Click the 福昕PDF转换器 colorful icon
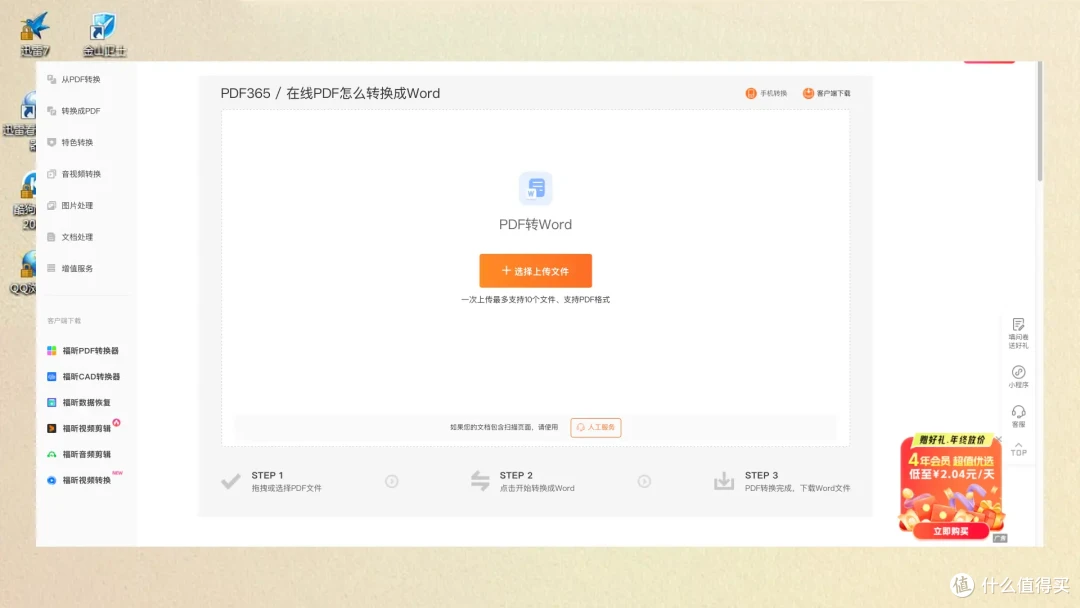 pyautogui.click(x=52, y=350)
